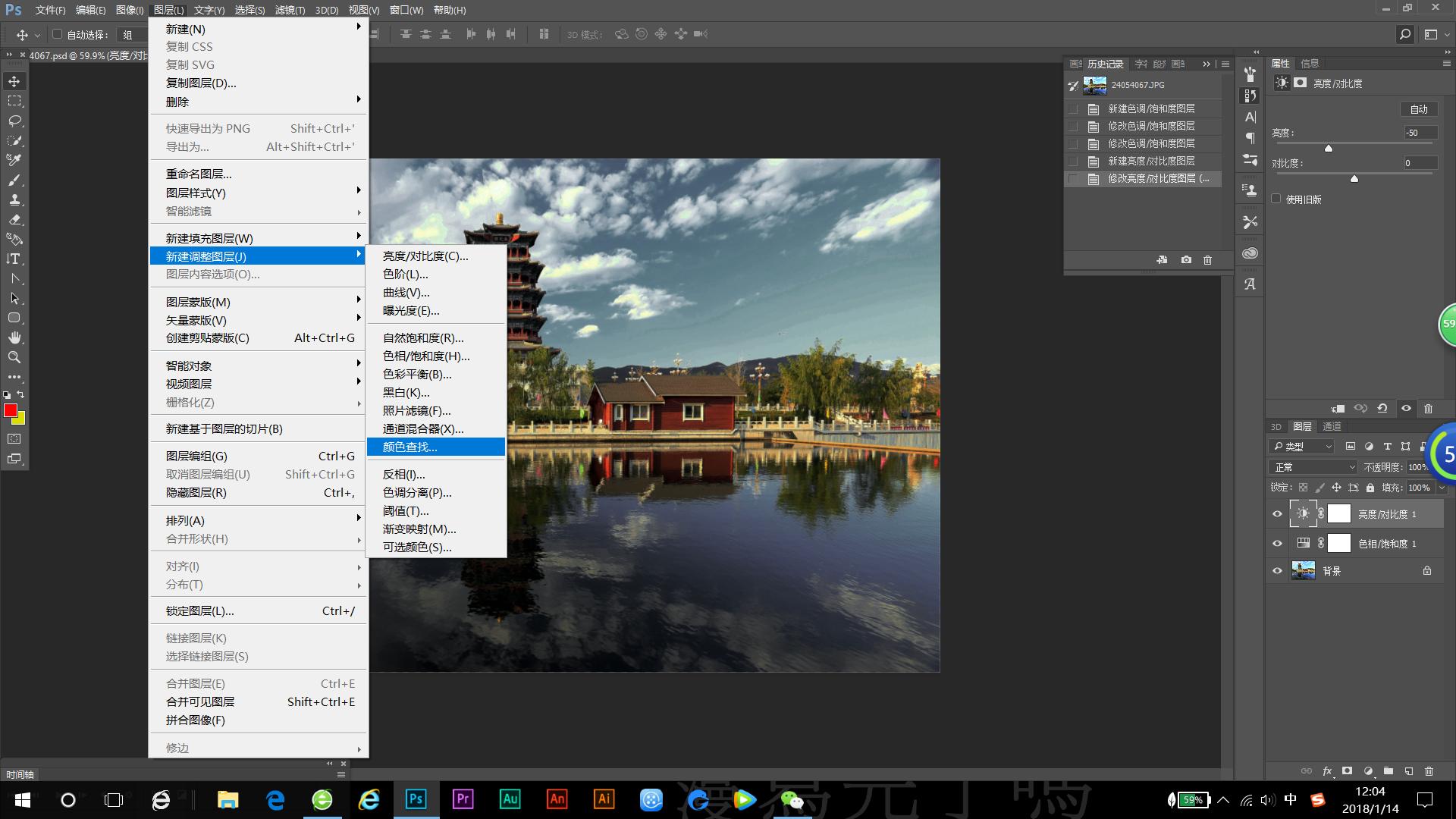
Task: Click the history panel camera snapshot icon
Action: point(1186,260)
